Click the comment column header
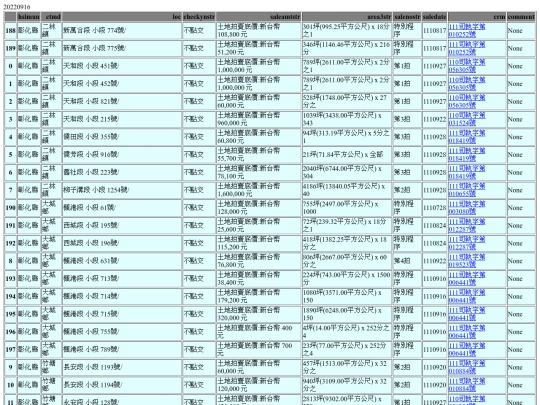The image size is (540, 405). (521, 17)
